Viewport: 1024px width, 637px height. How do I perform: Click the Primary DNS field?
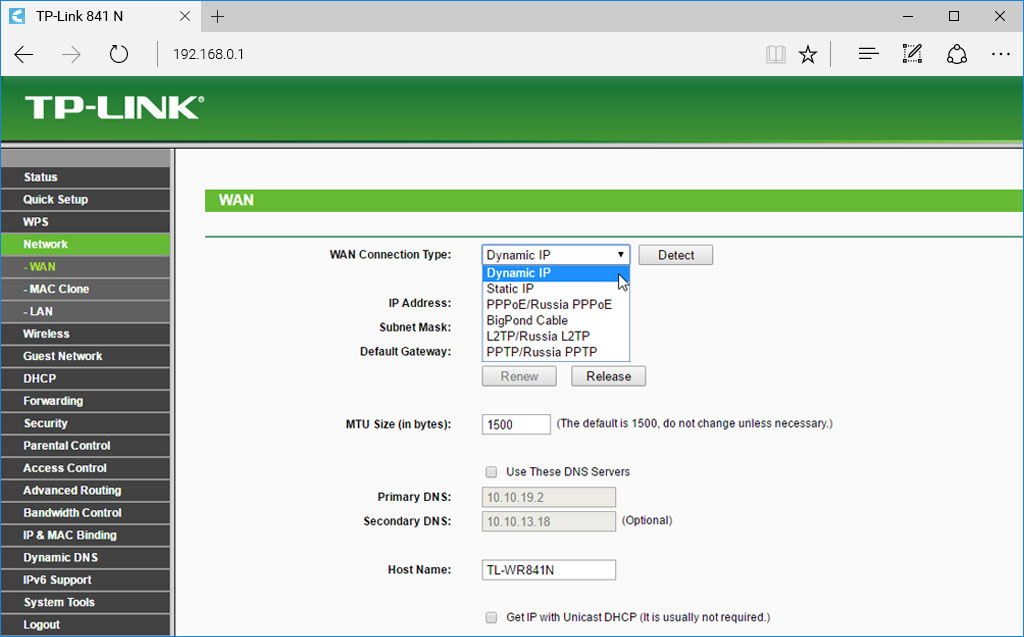tap(549, 497)
